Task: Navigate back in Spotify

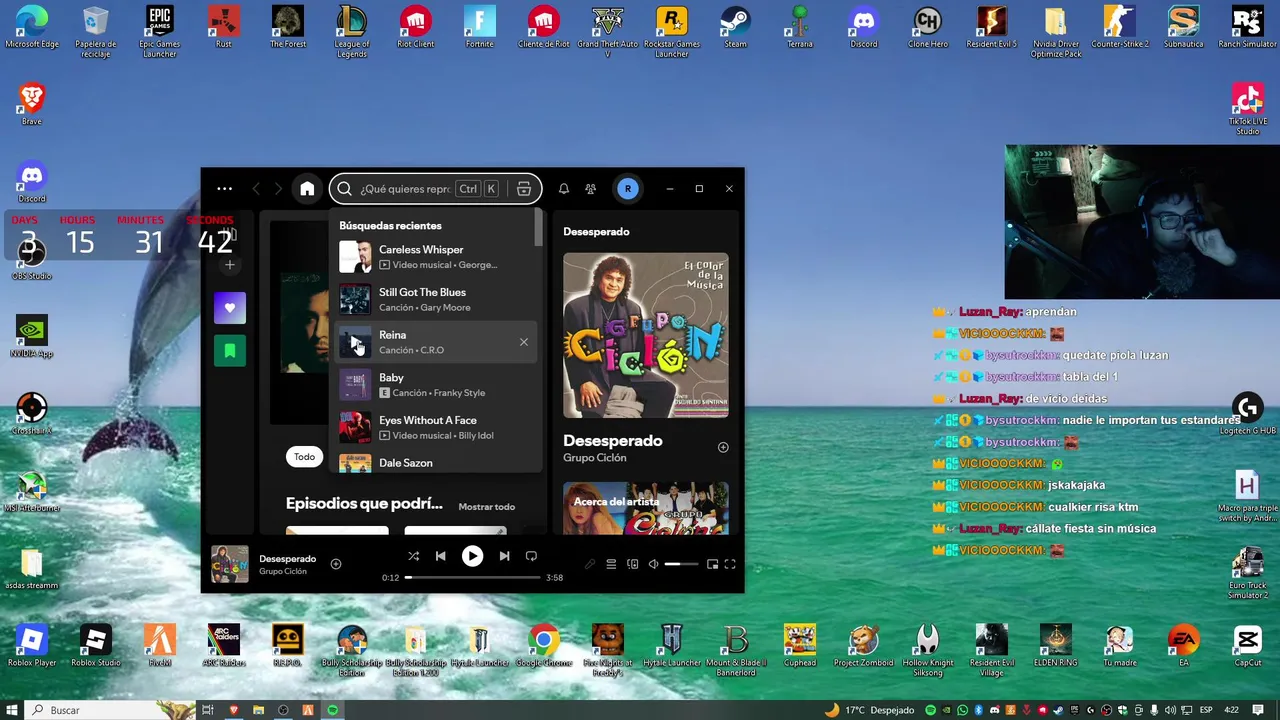Action: point(256,189)
